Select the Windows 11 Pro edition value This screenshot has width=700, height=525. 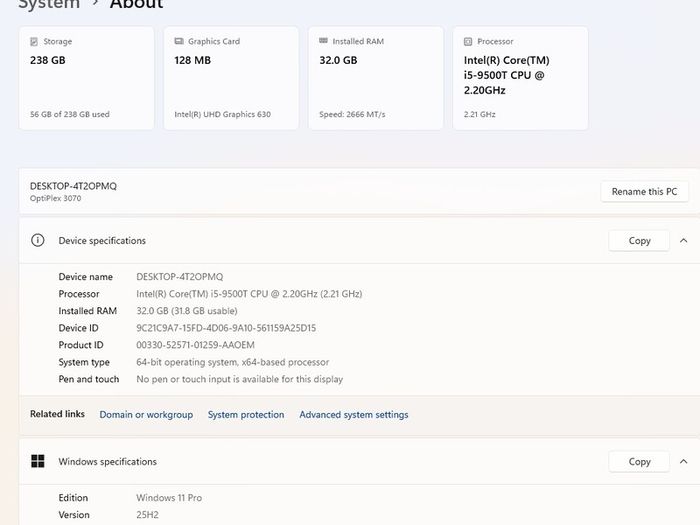coord(169,498)
